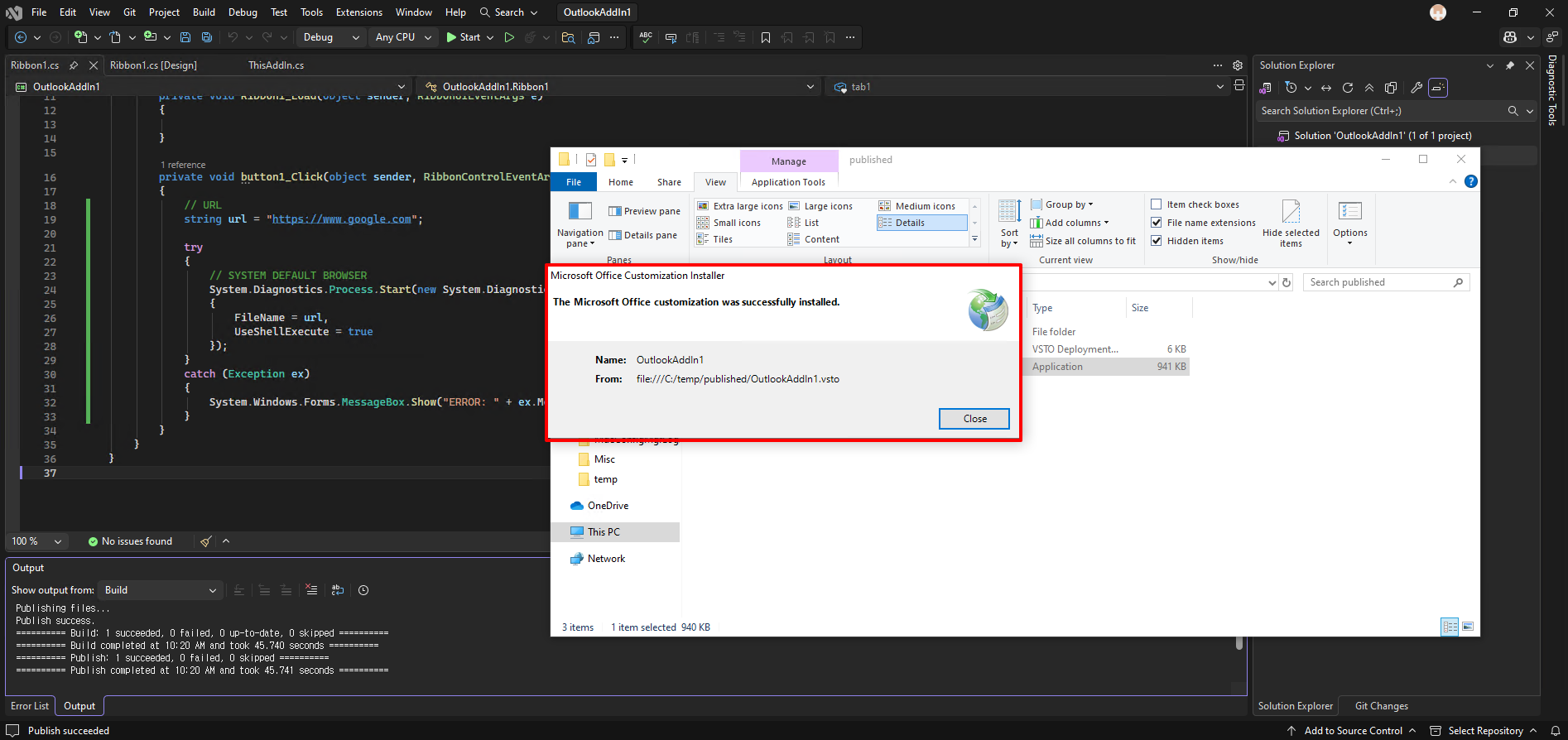Click the code cleanup broom icon

point(206,541)
